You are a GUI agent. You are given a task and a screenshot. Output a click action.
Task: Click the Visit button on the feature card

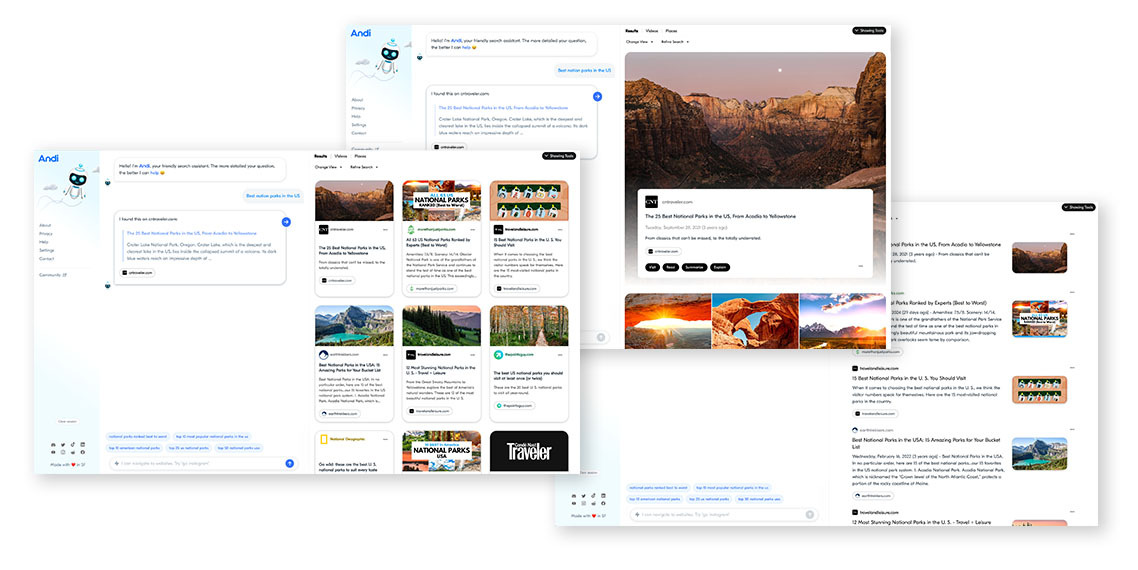coord(652,267)
